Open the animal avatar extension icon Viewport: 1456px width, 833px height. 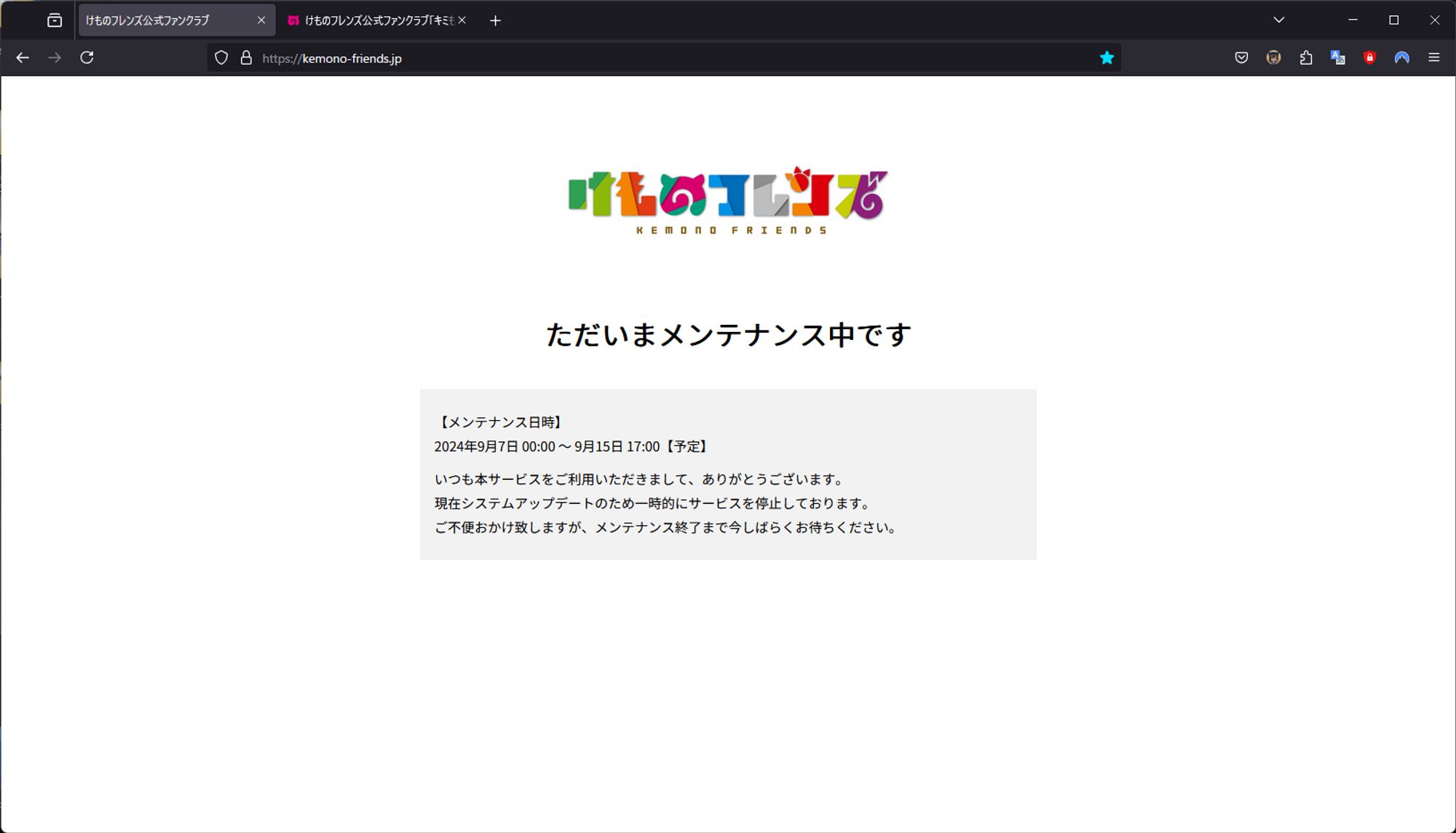coord(1273,58)
